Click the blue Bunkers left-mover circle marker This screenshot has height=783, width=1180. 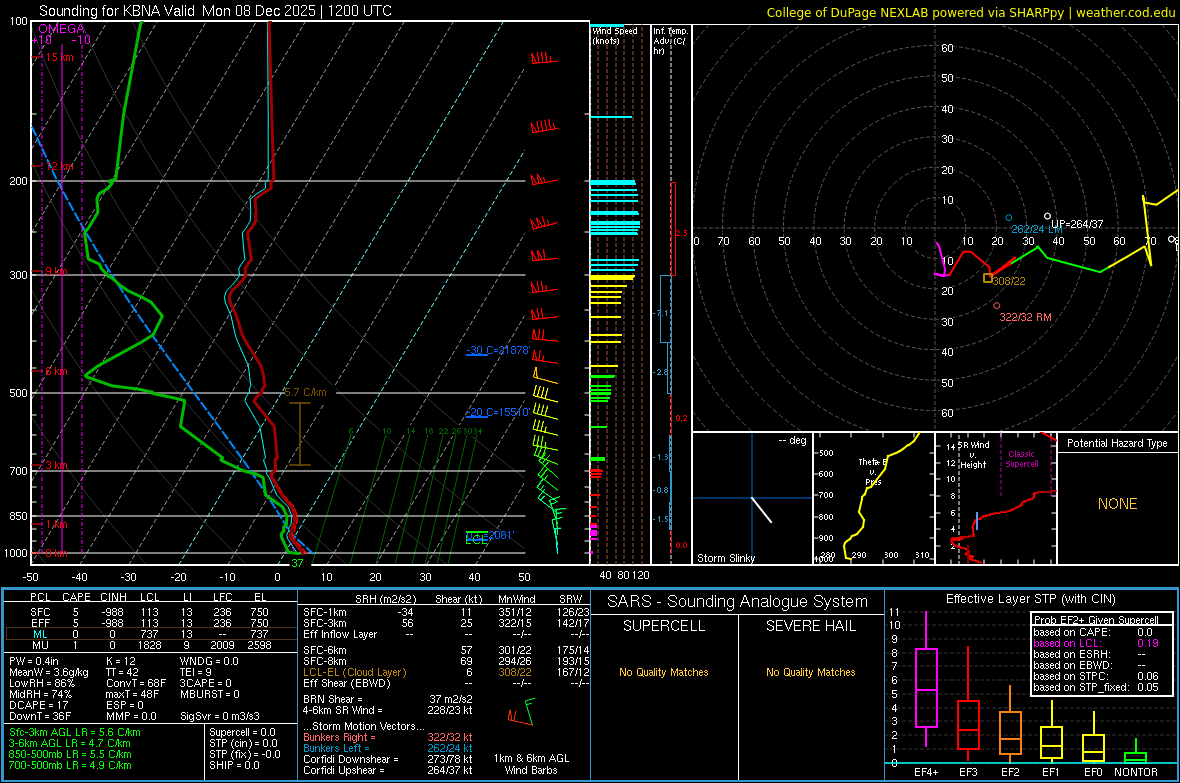[x=1009, y=218]
